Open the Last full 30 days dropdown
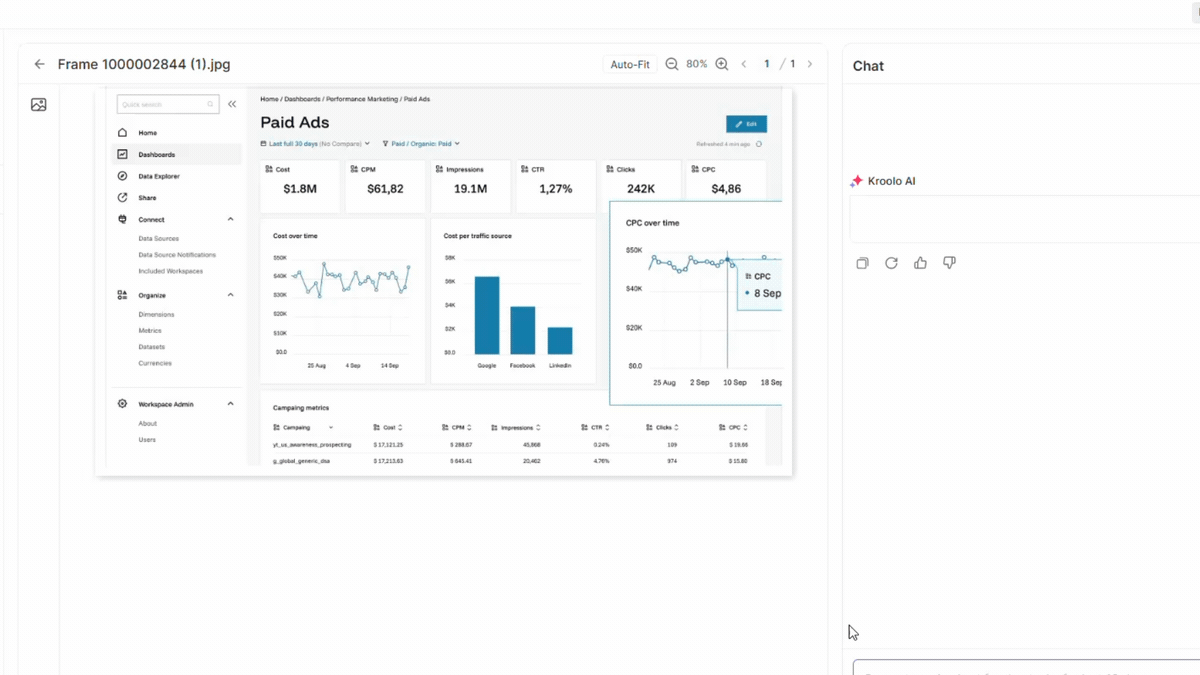 315,144
